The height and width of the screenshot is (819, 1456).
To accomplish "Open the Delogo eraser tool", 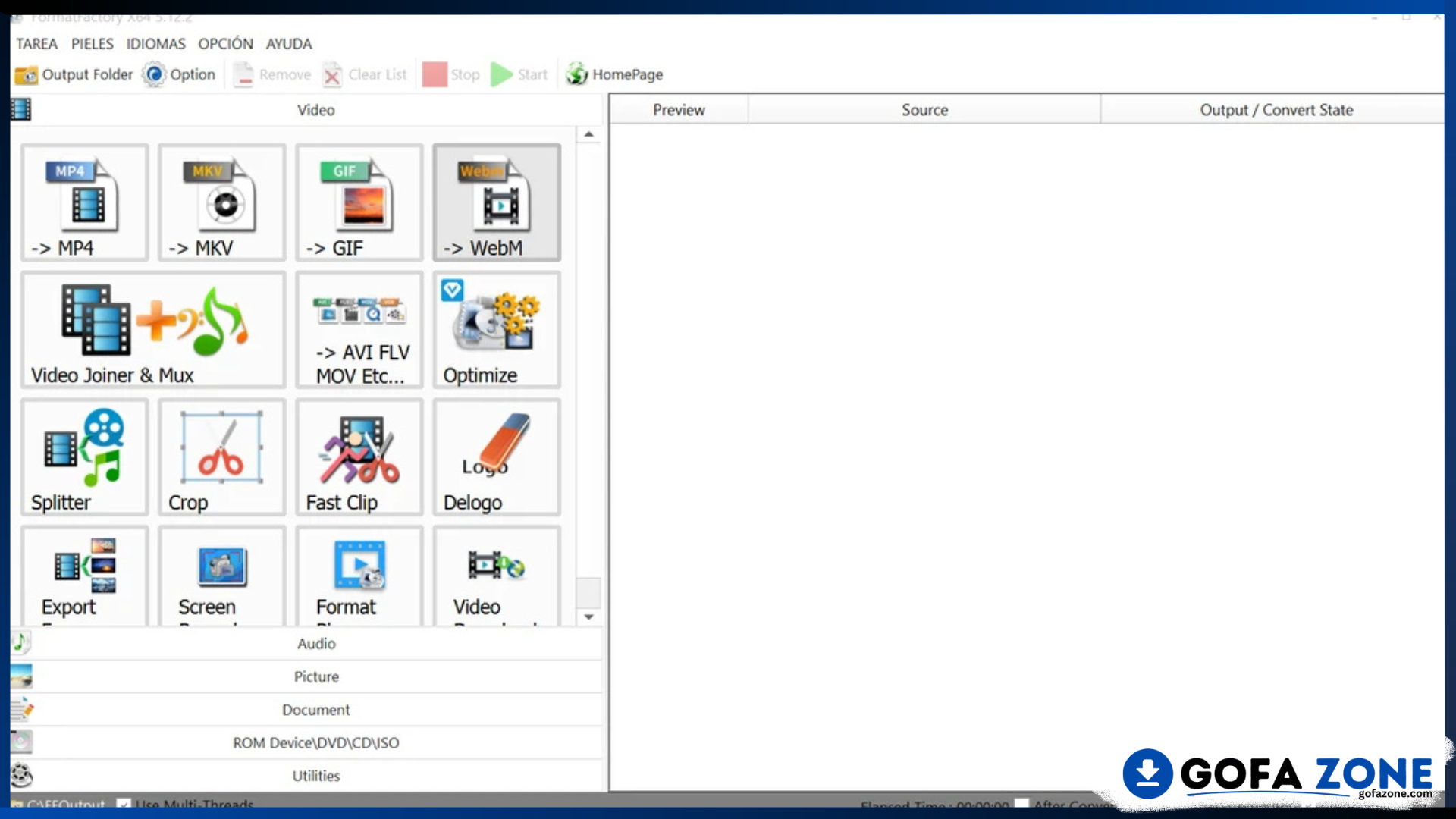I will click(x=497, y=457).
